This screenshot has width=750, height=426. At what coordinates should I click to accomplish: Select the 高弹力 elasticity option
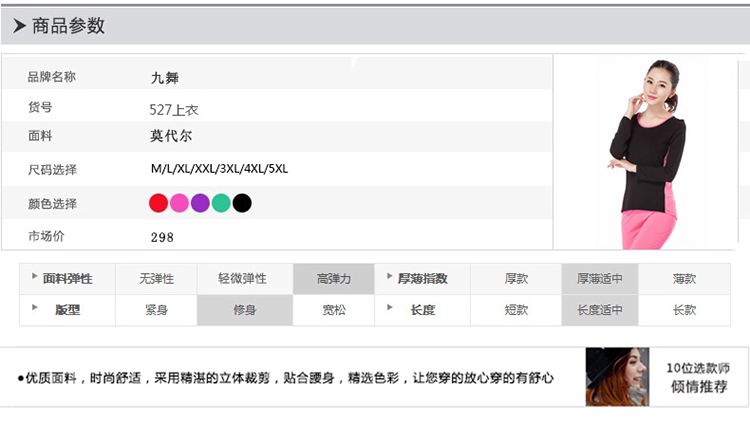[x=333, y=279]
